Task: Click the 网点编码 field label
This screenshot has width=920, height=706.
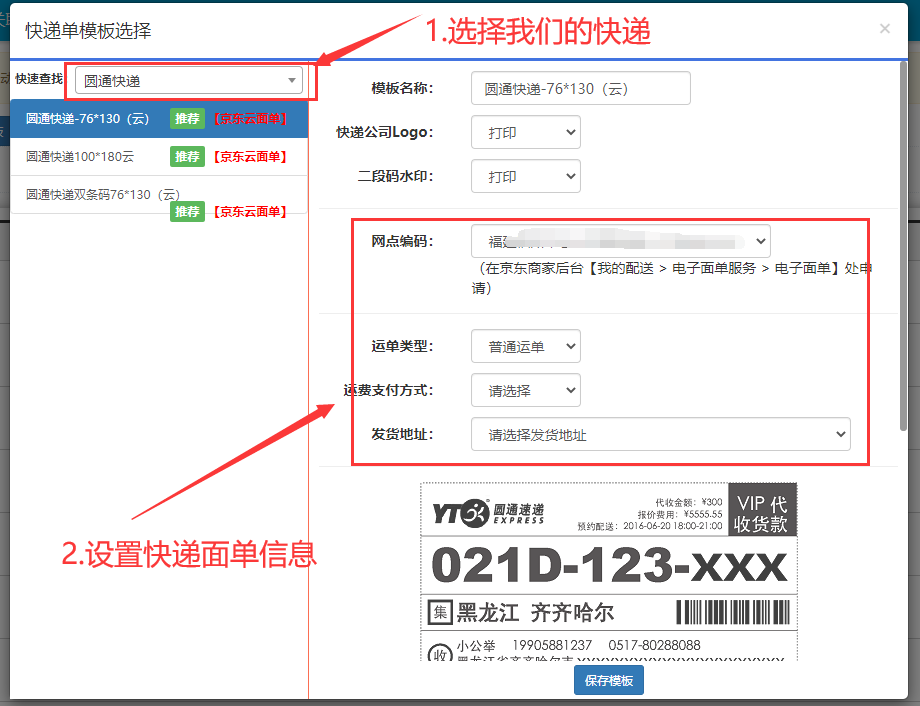Action: click(402, 241)
